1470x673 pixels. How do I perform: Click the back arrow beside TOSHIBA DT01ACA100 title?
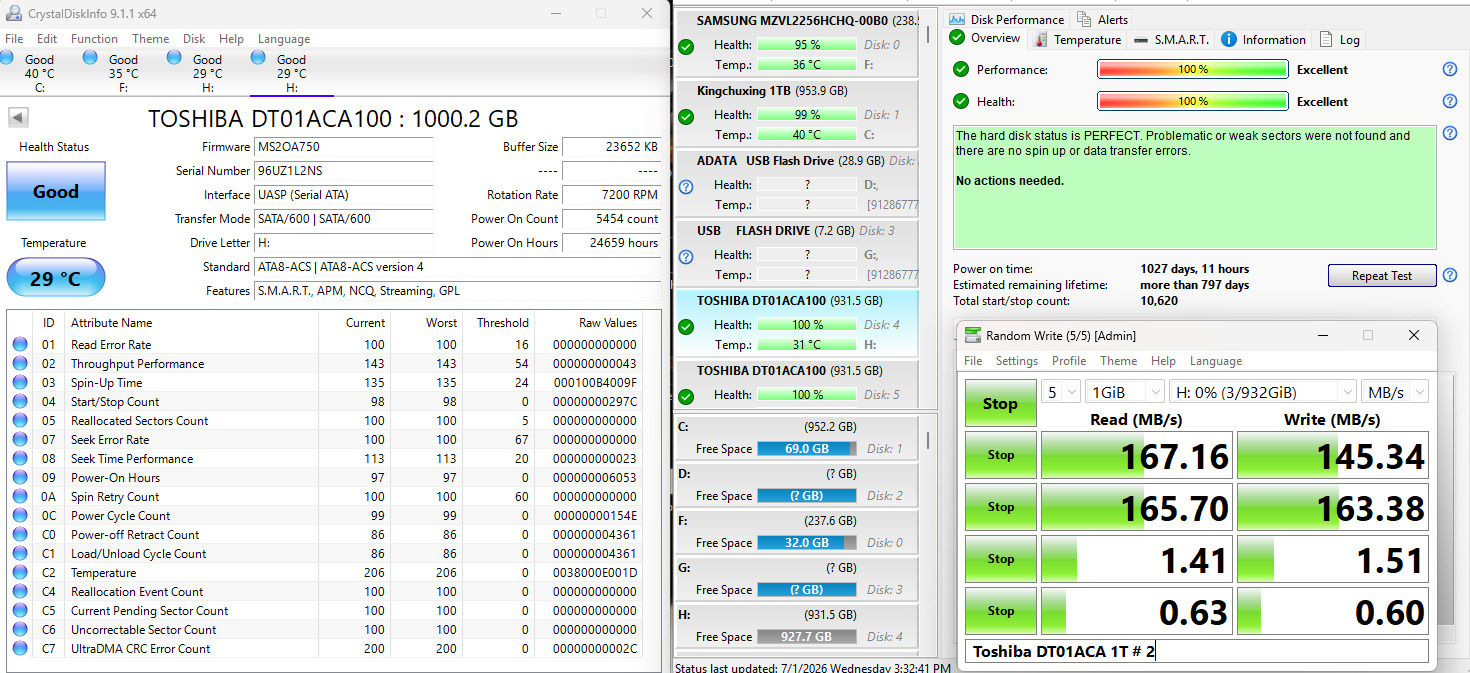point(18,118)
